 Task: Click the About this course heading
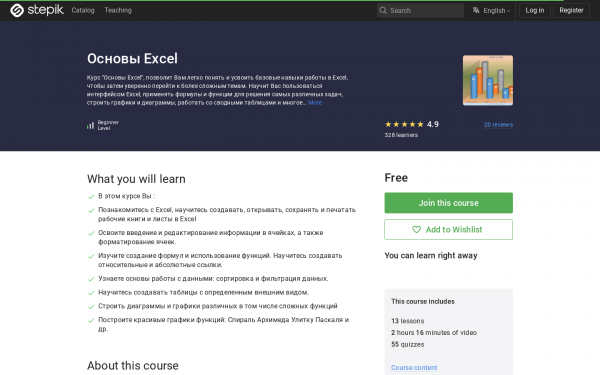(x=133, y=365)
